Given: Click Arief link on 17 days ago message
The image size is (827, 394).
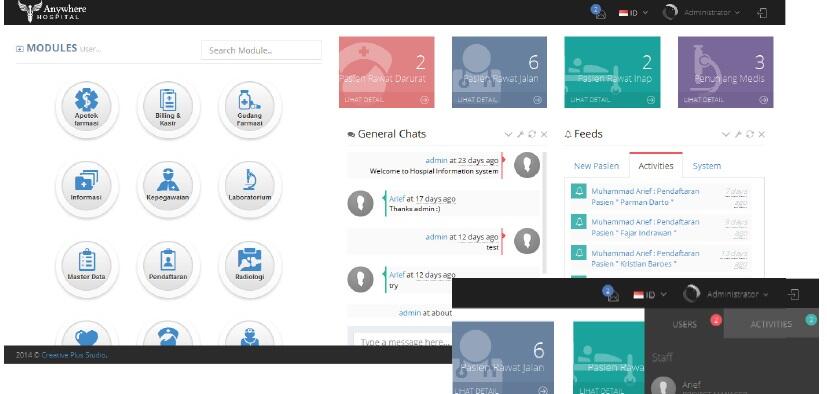Looking at the screenshot, I should tap(397, 199).
